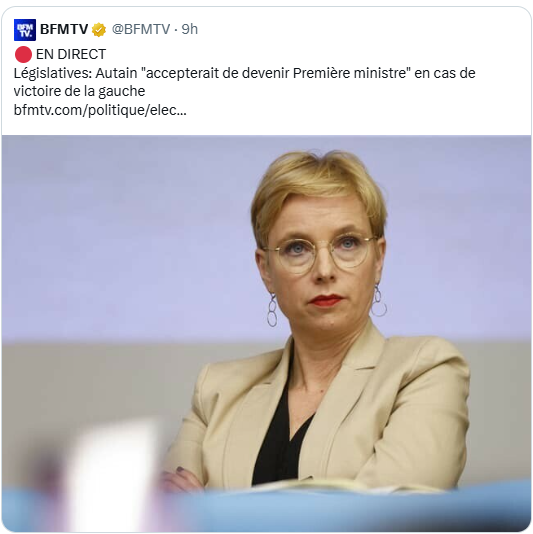Open the tweet's 9h timestamp

189,29
